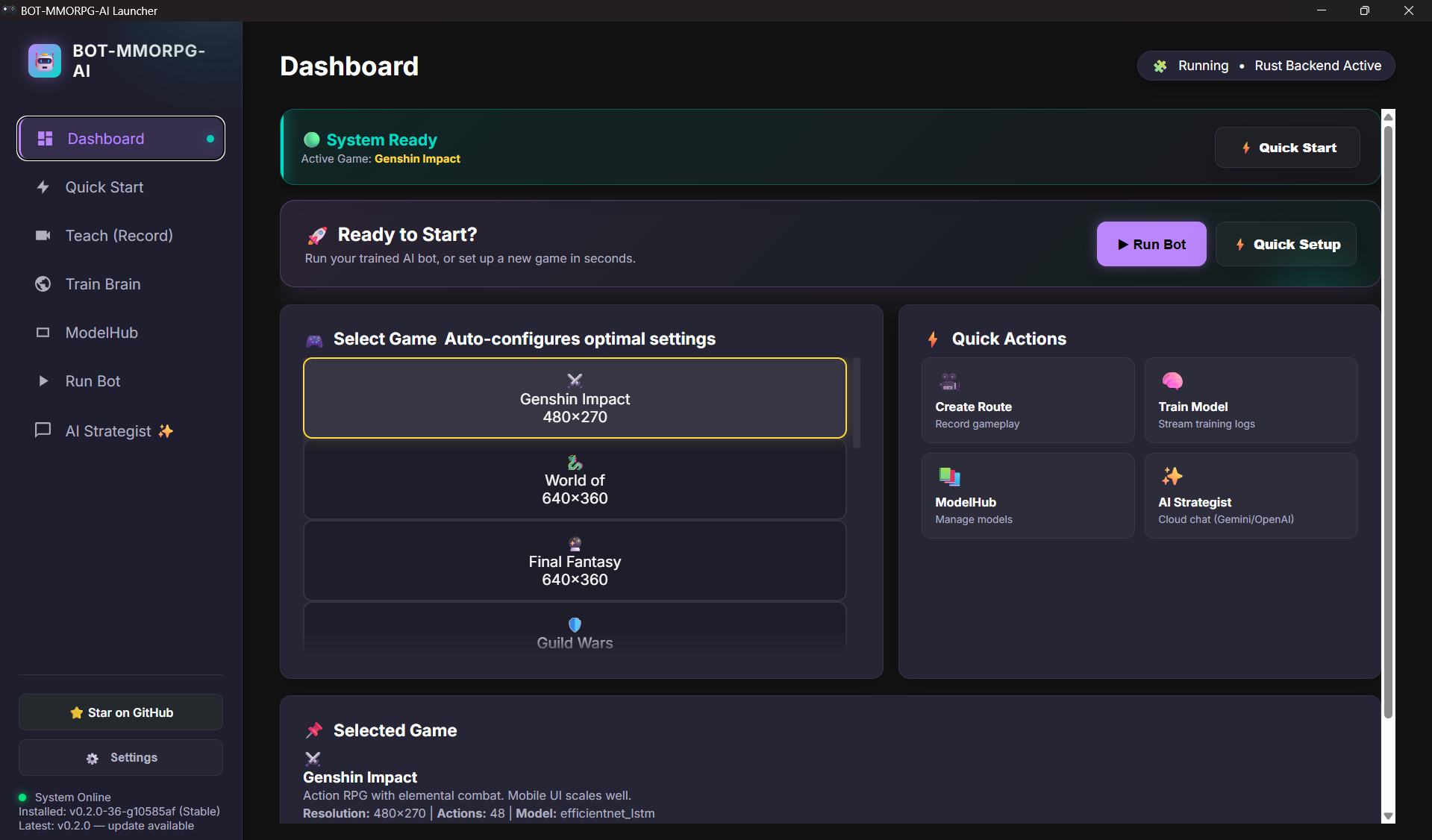Click the Genshin Impact name under Selected Game
The image size is (1432, 840).
pos(360,777)
